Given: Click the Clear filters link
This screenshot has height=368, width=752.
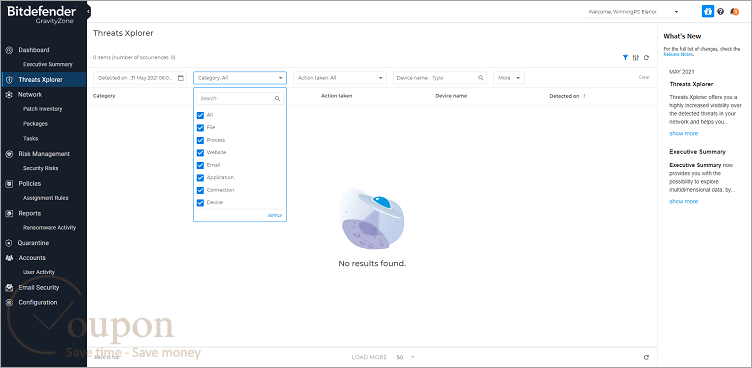Looking at the screenshot, I should (644, 77).
